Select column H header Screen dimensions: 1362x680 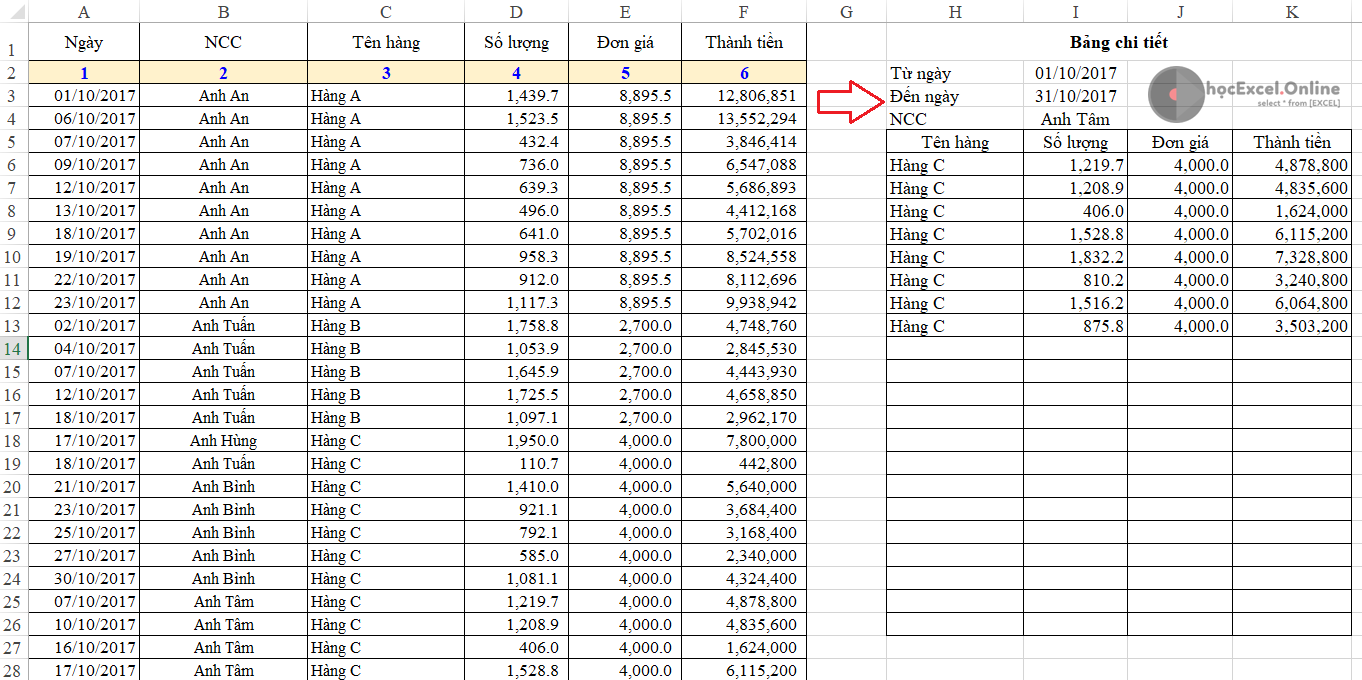[955, 12]
